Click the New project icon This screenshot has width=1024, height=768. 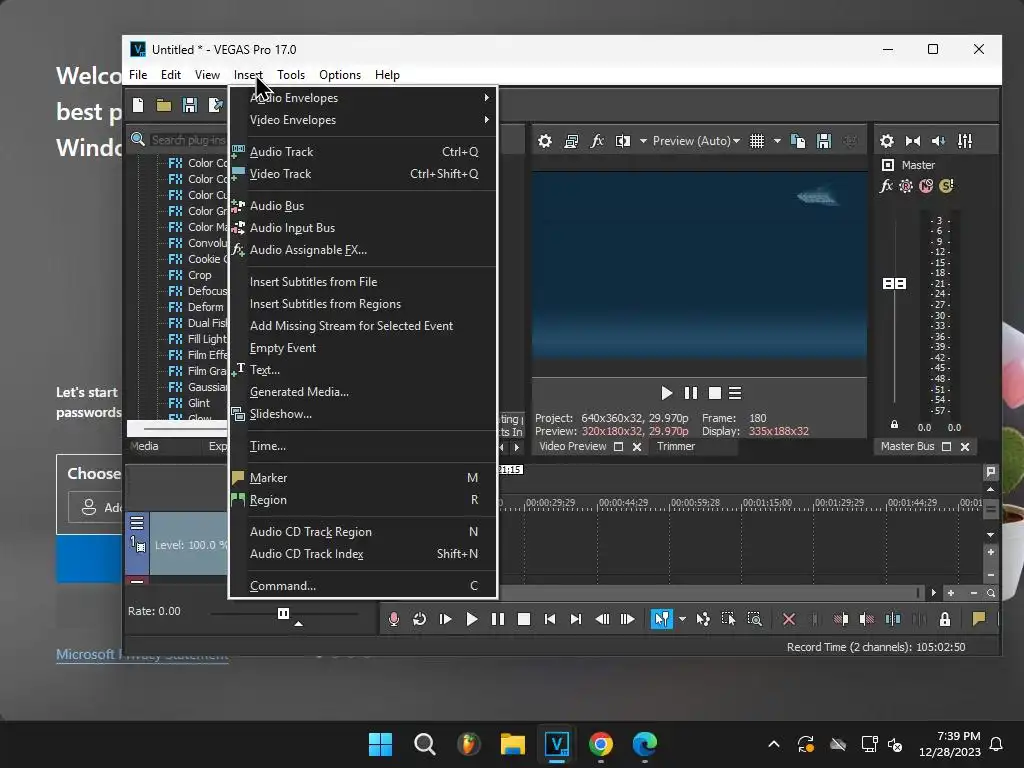138,105
